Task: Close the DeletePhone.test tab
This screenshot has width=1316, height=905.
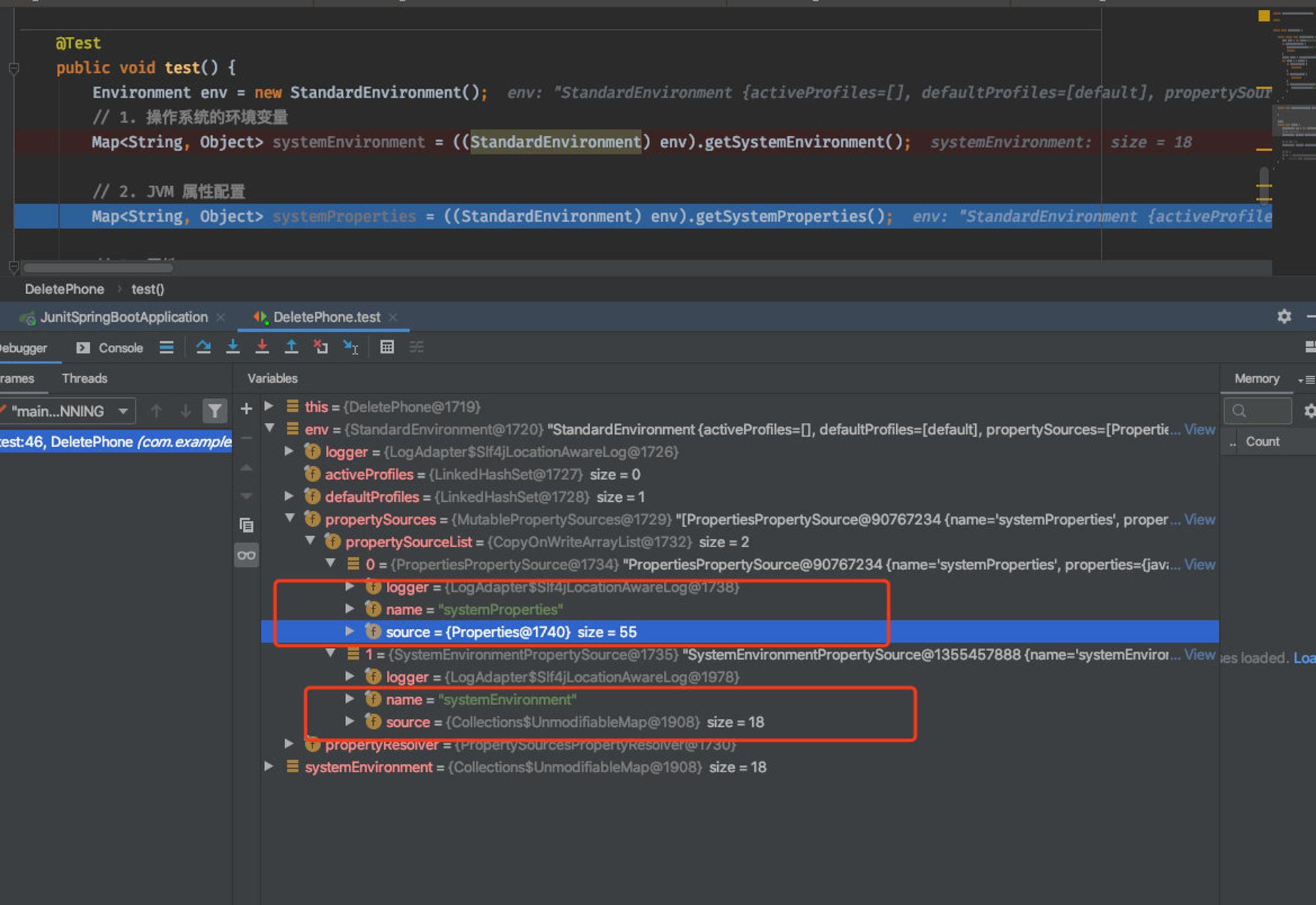Action: (393, 318)
